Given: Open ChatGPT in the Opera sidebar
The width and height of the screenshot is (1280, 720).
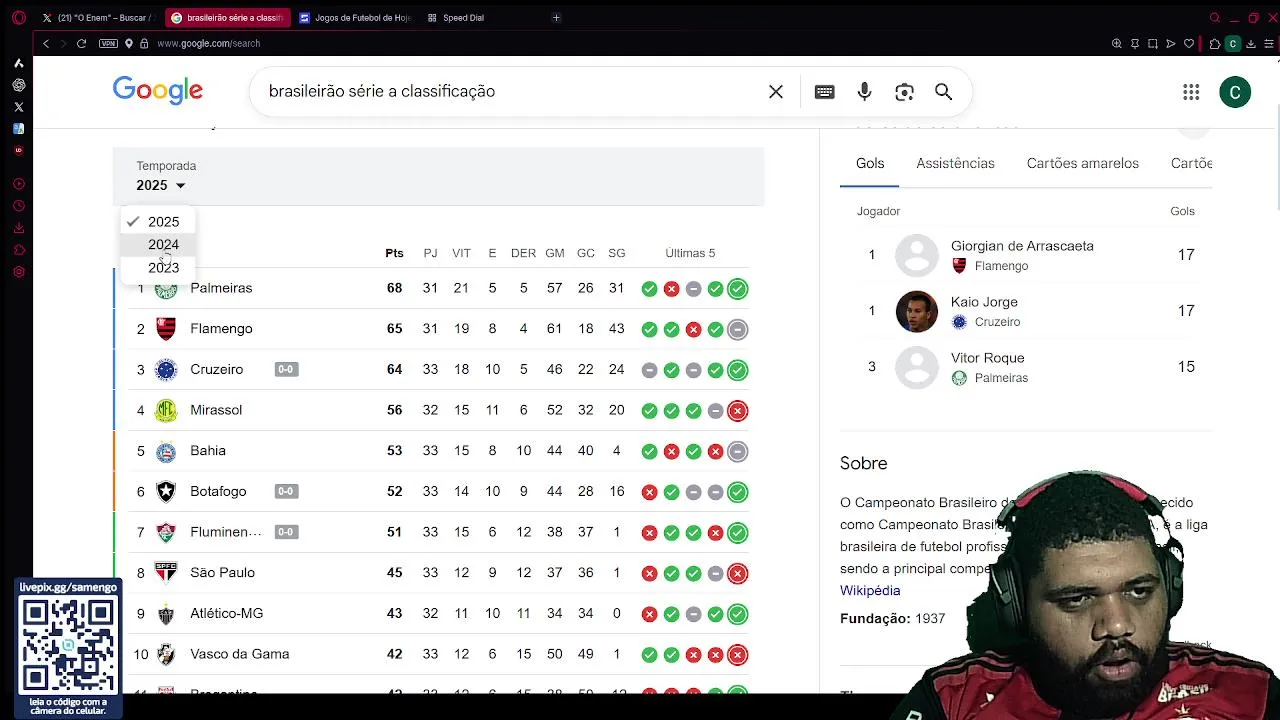Looking at the screenshot, I should 18,85.
